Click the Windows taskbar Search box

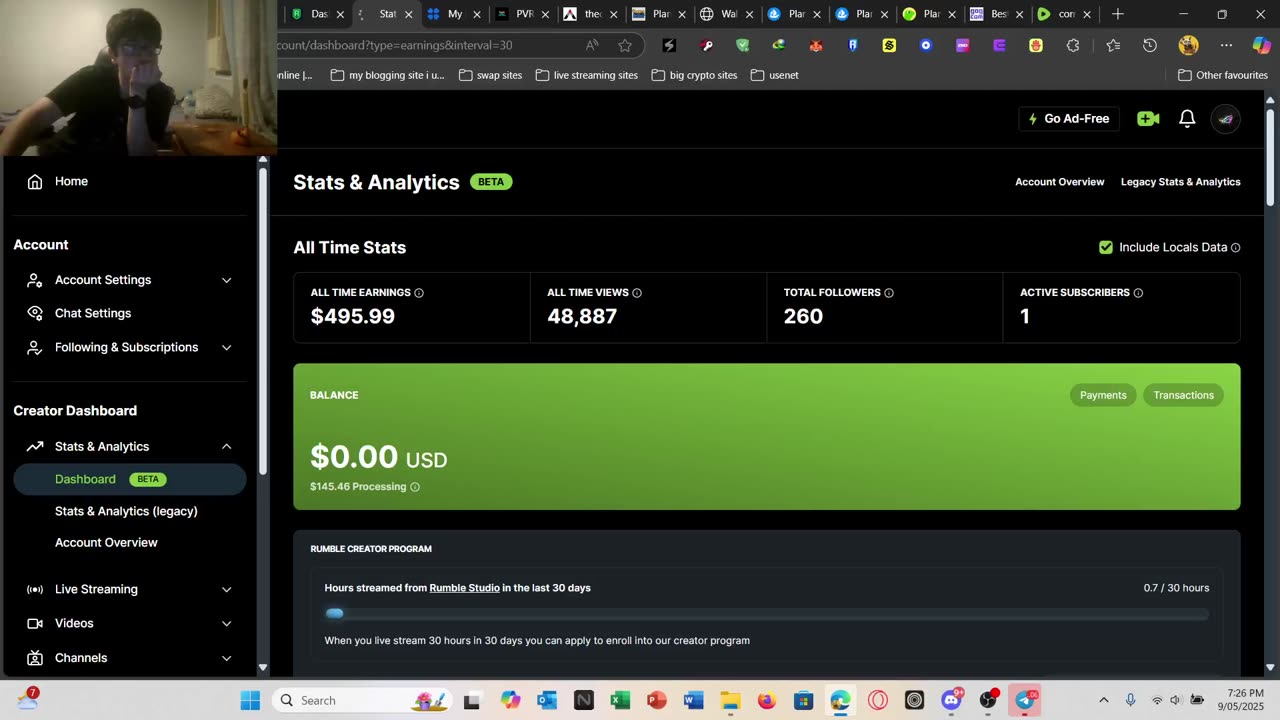point(362,700)
